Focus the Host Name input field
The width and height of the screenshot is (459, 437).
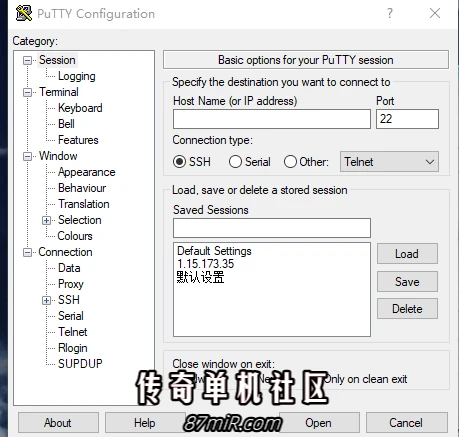pos(272,119)
